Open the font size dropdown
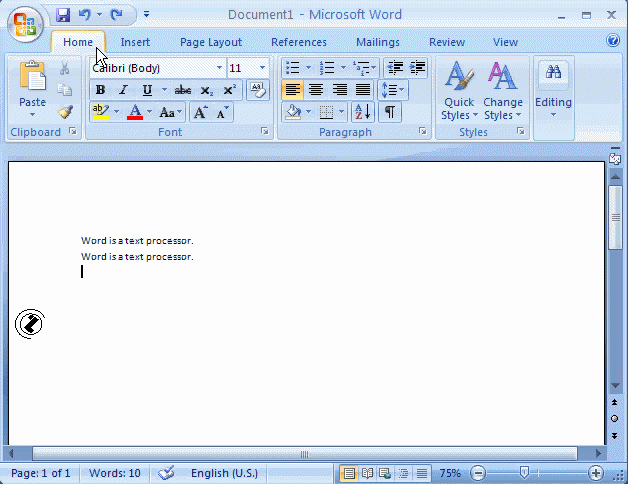The height and width of the screenshot is (484, 628). click(262, 68)
